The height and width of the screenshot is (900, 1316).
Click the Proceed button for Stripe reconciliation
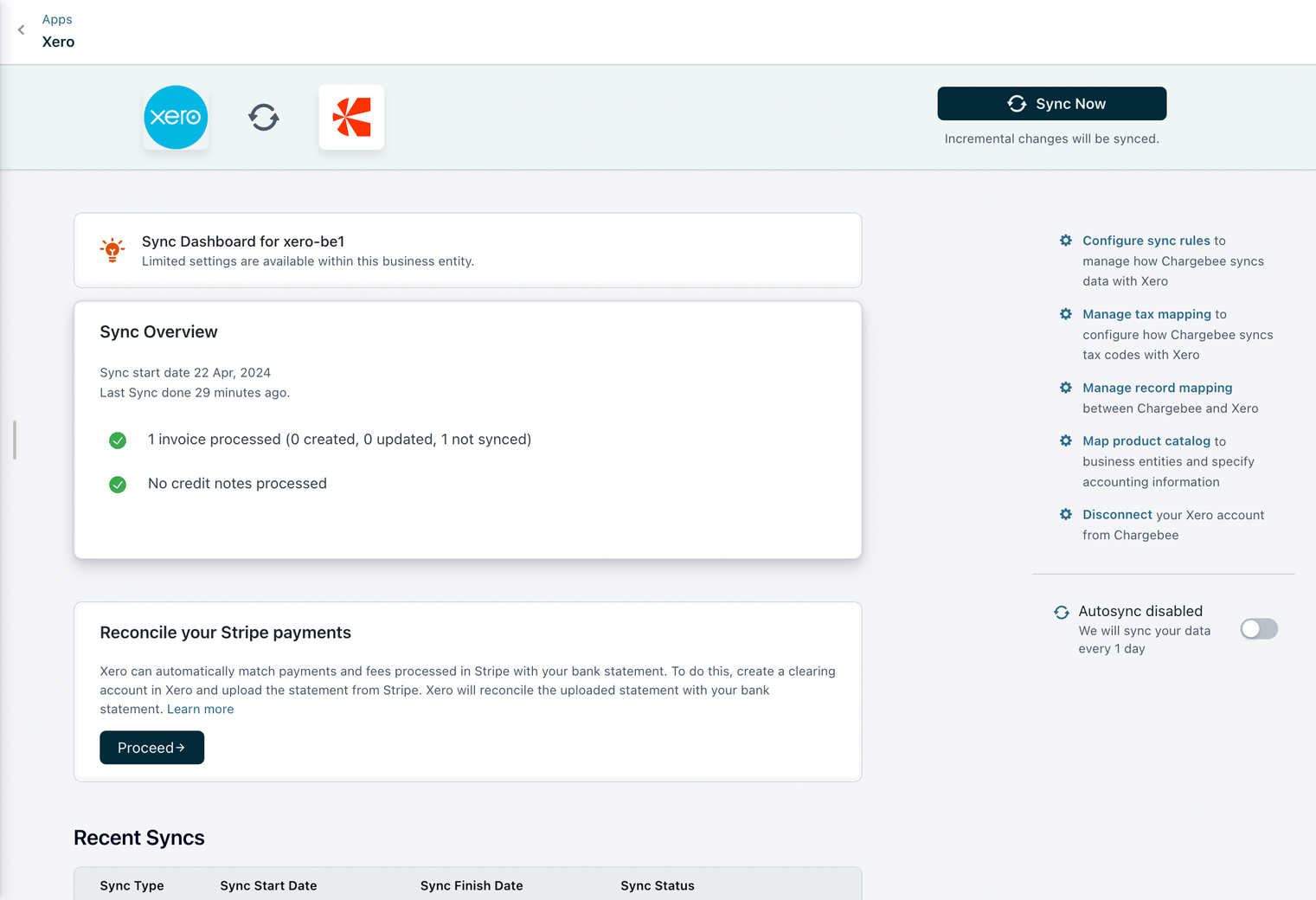click(x=151, y=748)
